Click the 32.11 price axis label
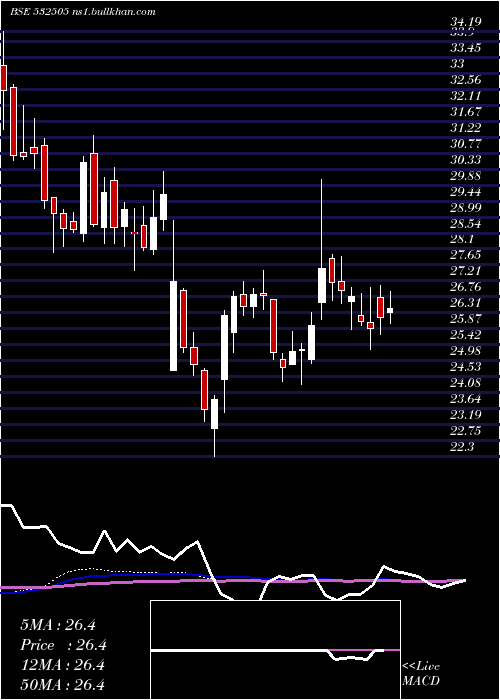 466,96
